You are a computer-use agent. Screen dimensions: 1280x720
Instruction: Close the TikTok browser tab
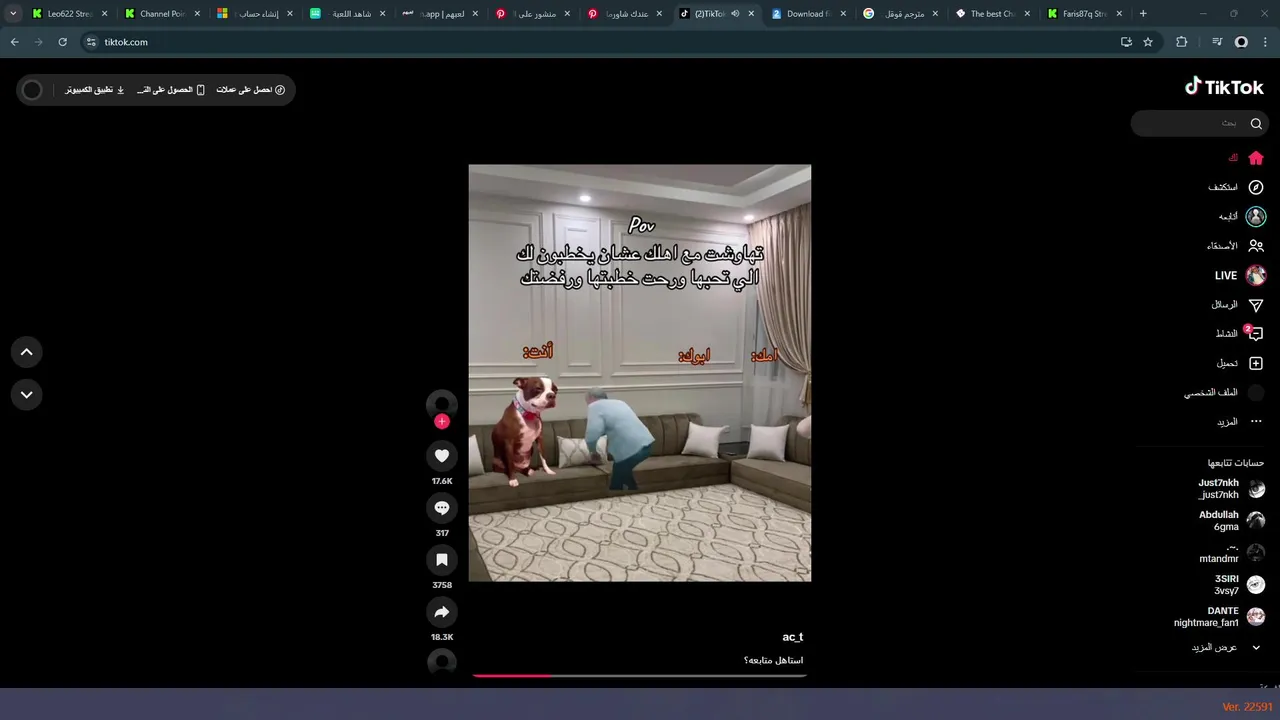tap(751, 14)
